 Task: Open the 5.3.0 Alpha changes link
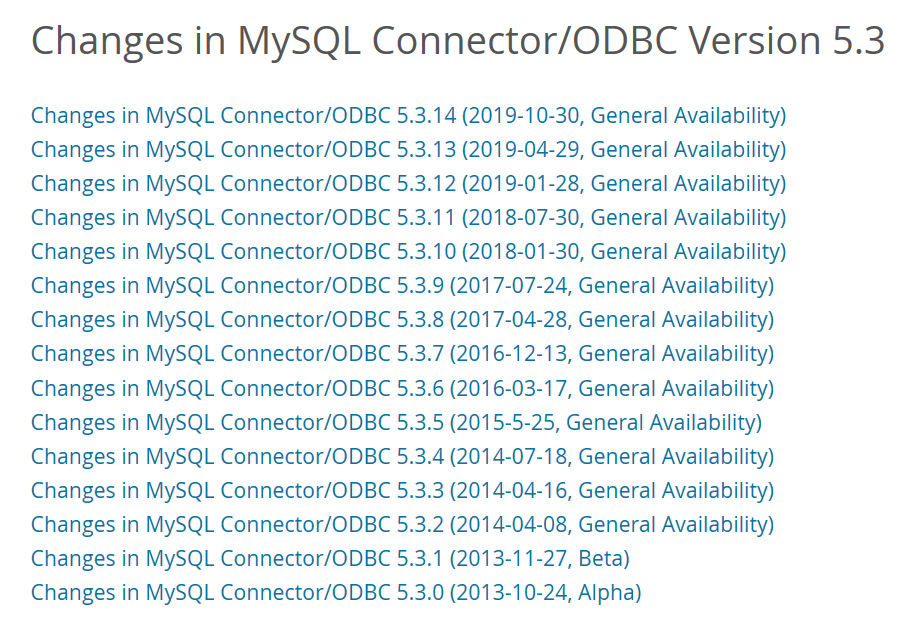(x=336, y=593)
